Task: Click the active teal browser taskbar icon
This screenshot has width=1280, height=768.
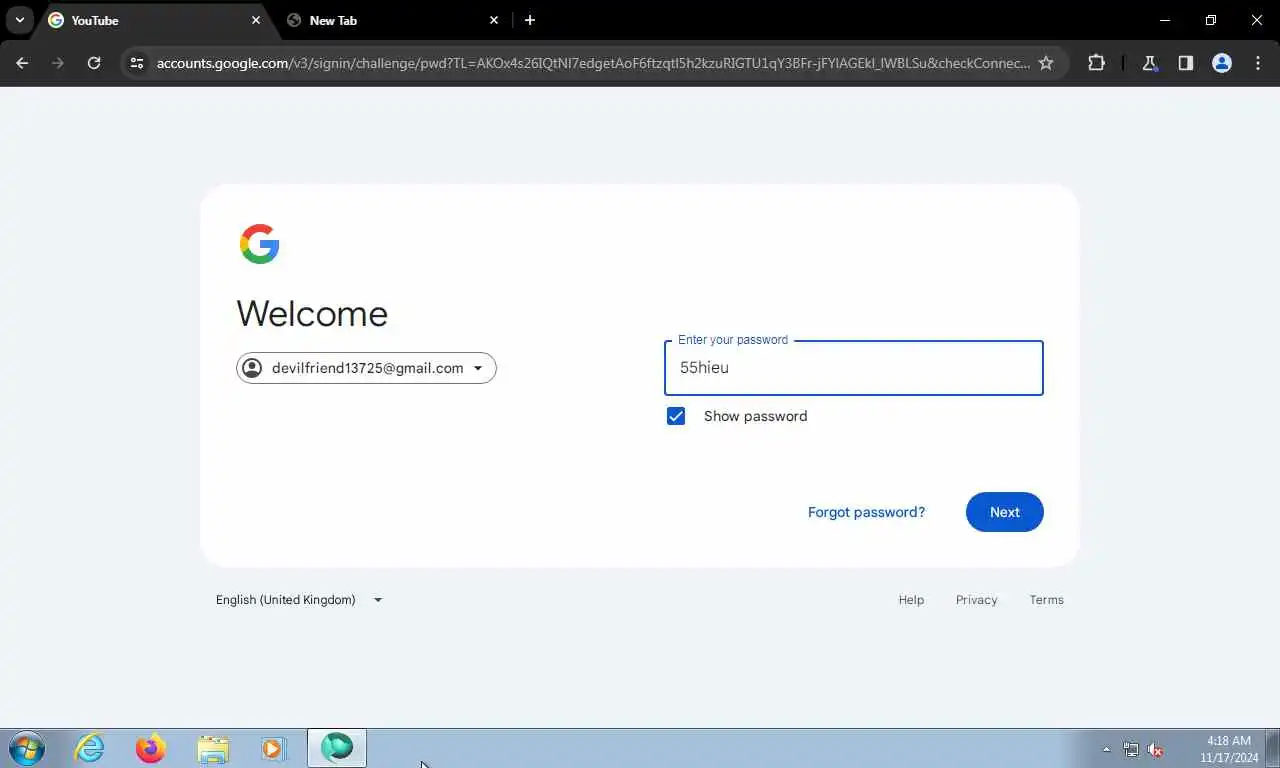Action: coord(337,748)
